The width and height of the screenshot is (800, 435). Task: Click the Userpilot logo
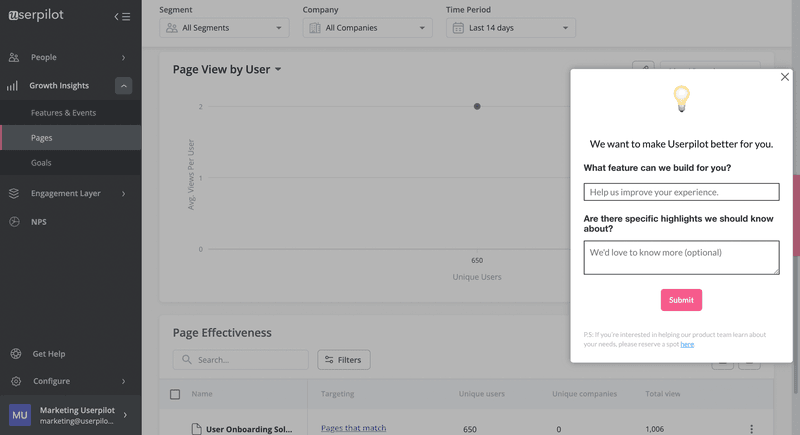click(36, 15)
